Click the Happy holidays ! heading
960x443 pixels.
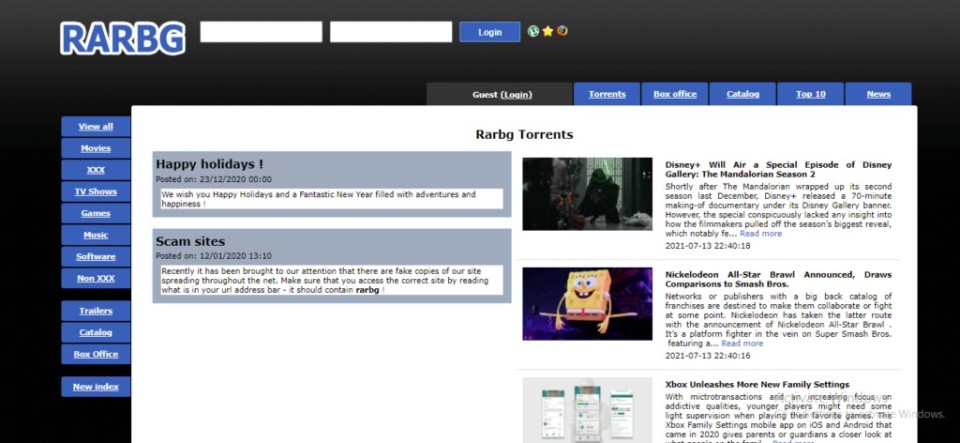[209, 165]
